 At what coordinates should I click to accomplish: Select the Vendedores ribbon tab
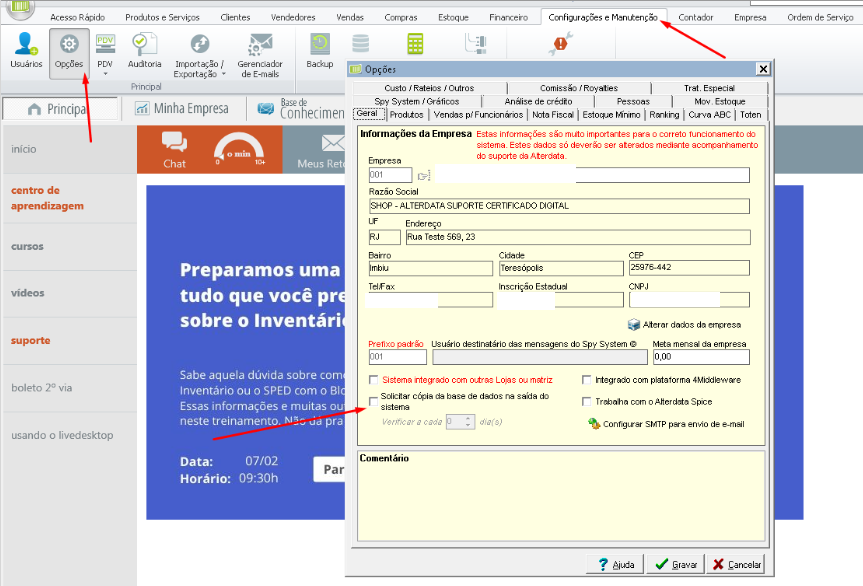point(293,17)
